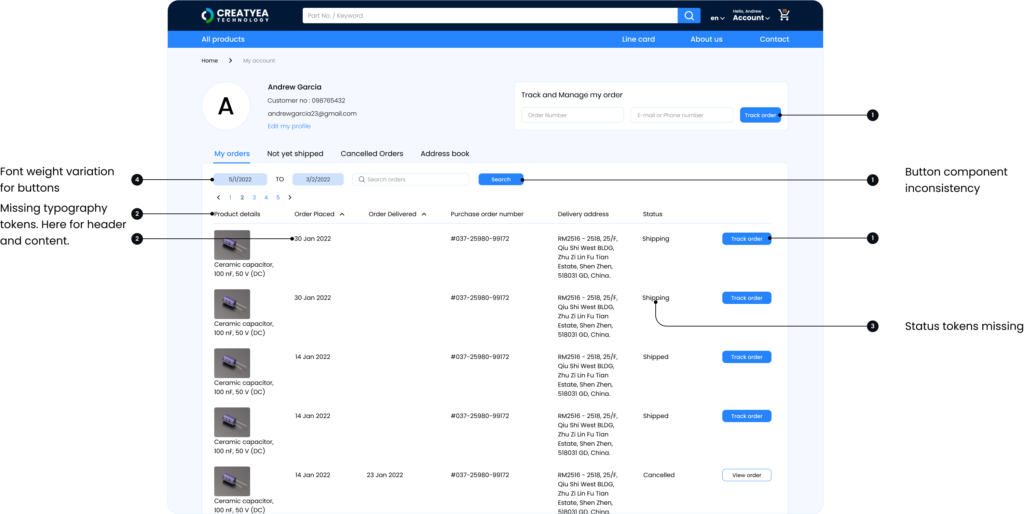This screenshot has height=514, width=1024.
Task: Click the Order Delivered sort arrow
Action: [x=424, y=214]
